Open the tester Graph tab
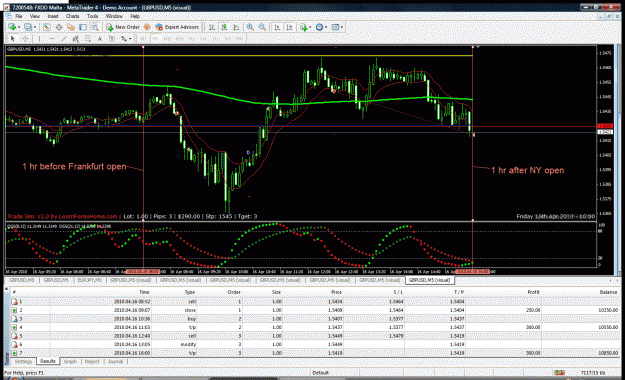Viewport: 625px width, 380px height. [70, 362]
